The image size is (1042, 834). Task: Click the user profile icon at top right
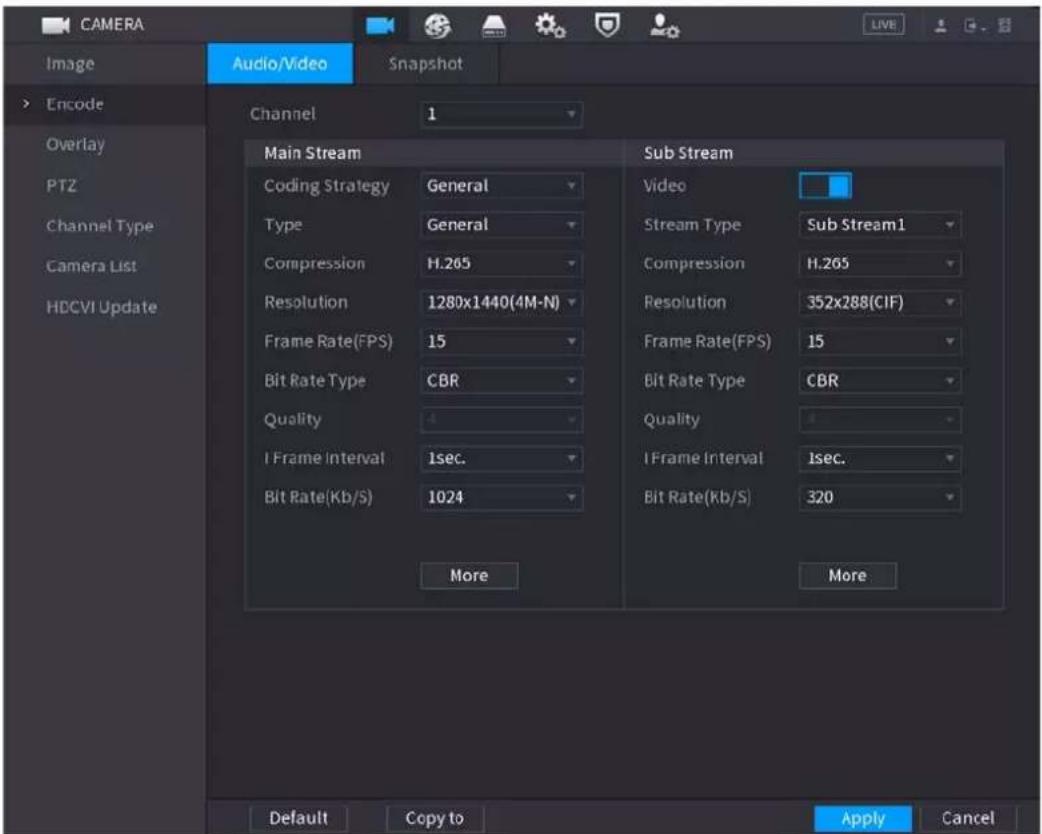tap(941, 26)
